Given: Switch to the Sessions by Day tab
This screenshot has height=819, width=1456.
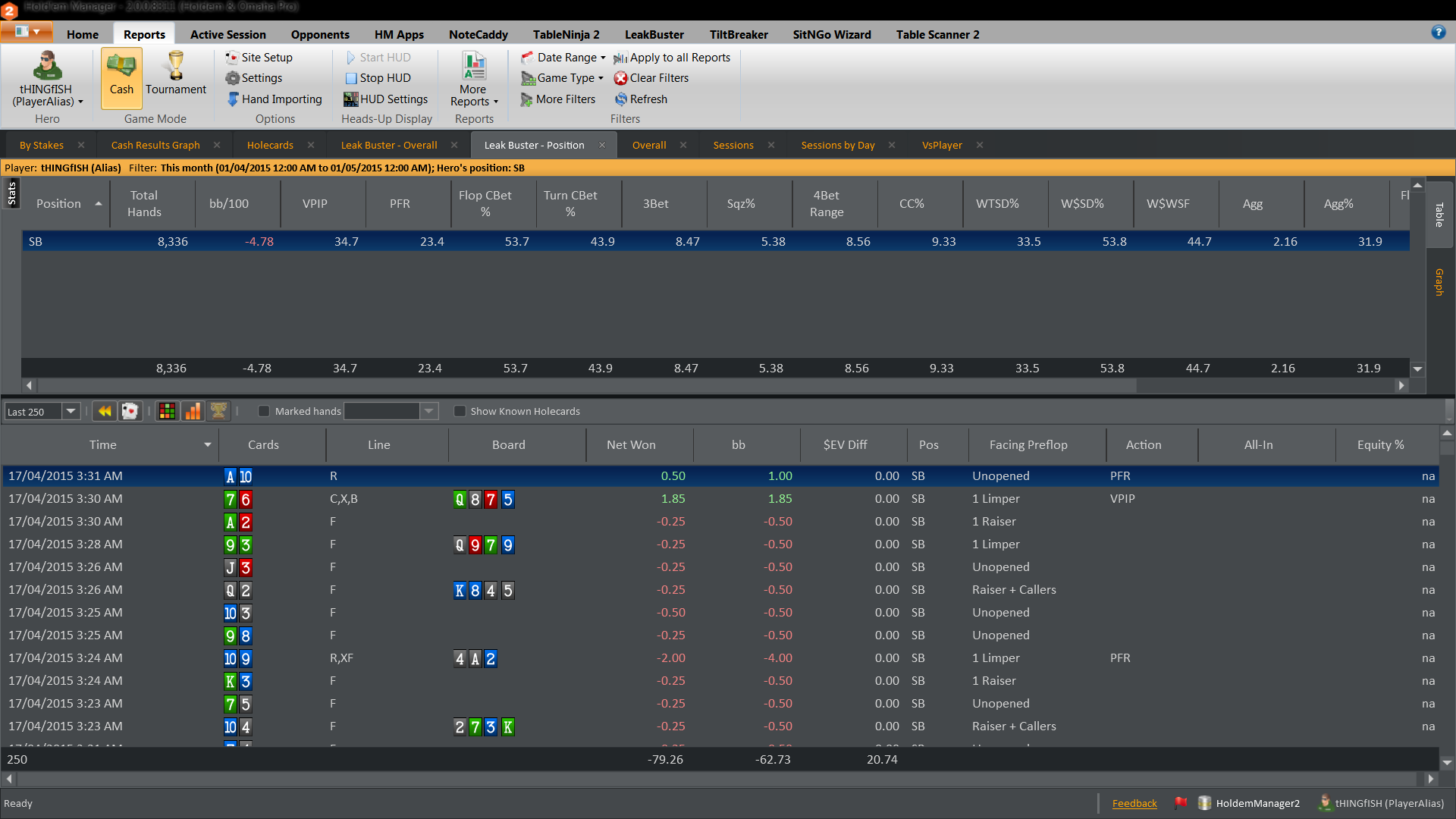Looking at the screenshot, I should point(838,145).
